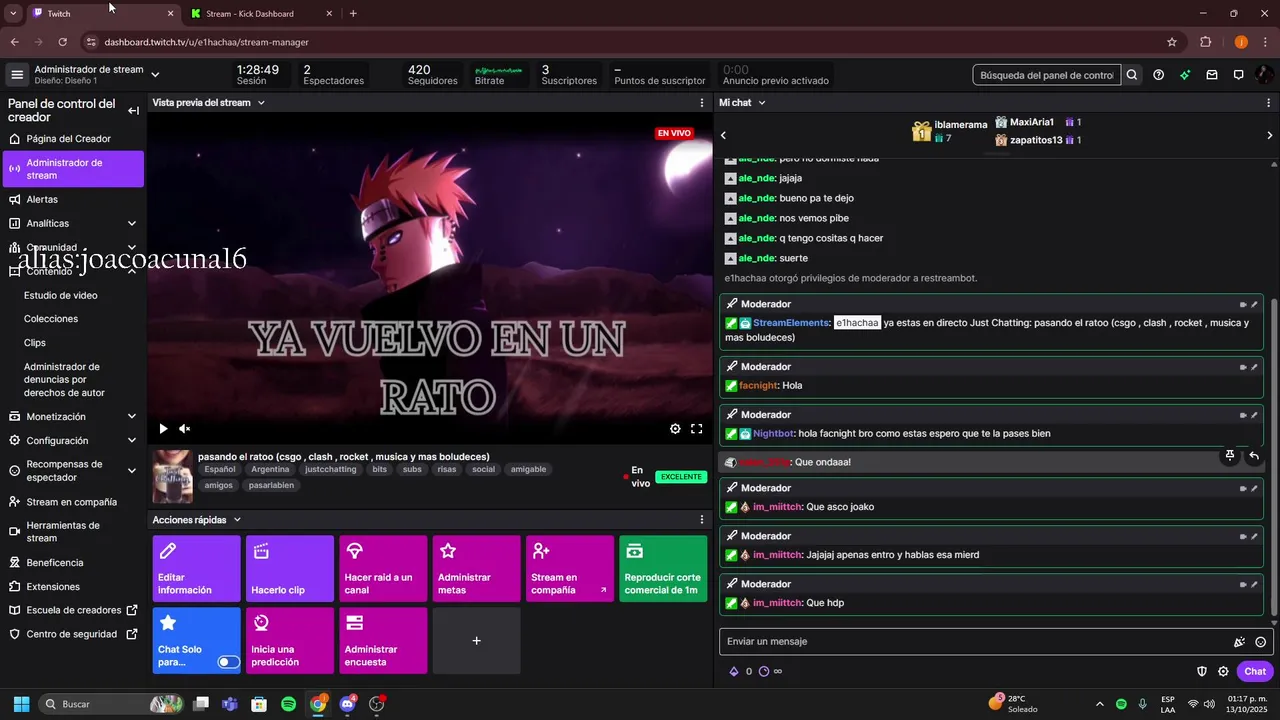This screenshot has width=1280, height=720.
Task: Open the whispers speech bubble icon
Action: coord(1238,75)
